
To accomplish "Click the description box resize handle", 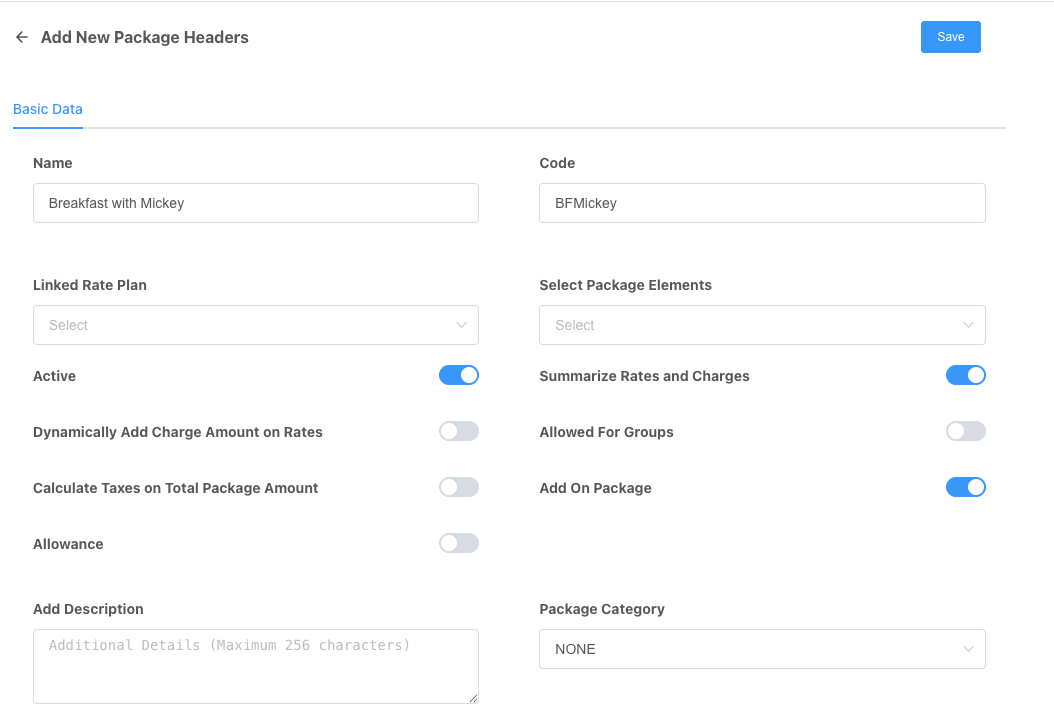I will point(473,698).
